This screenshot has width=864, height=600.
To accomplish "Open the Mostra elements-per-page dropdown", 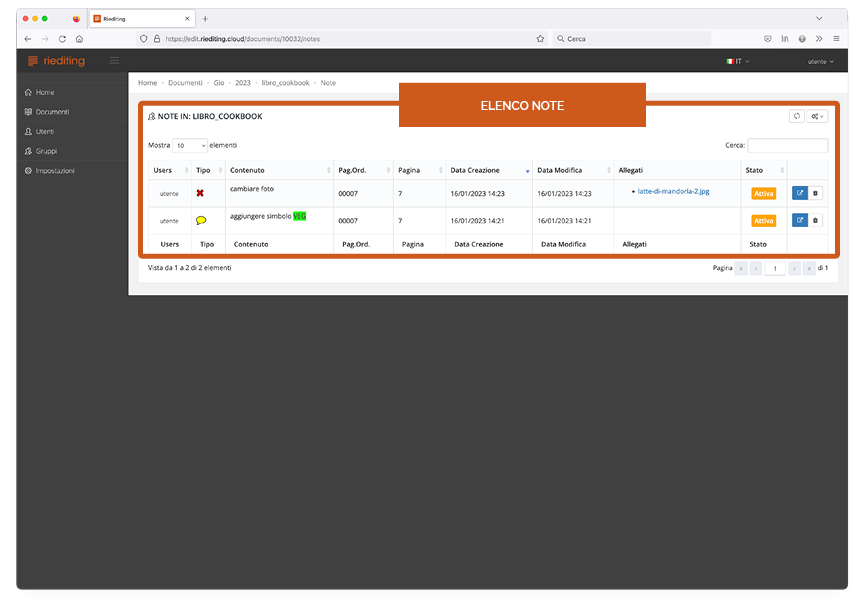I will click(x=190, y=145).
